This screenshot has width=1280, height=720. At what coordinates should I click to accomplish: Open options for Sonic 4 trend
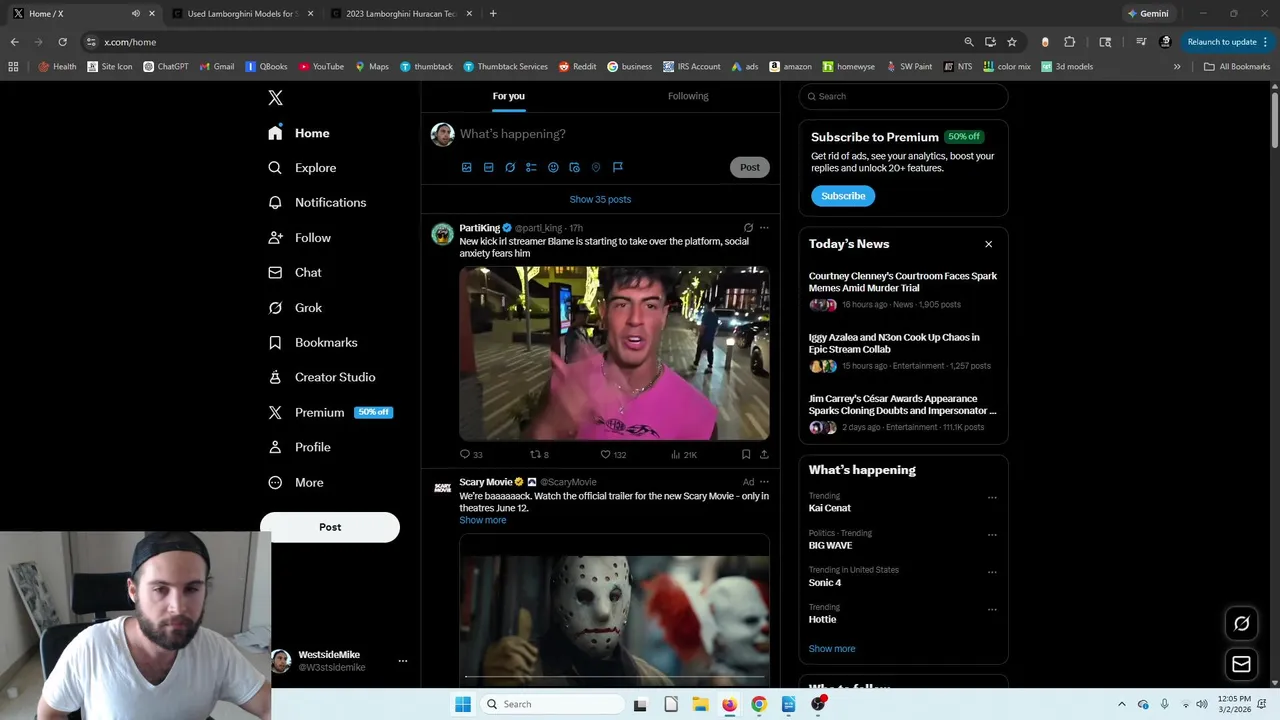(x=992, y=572)
